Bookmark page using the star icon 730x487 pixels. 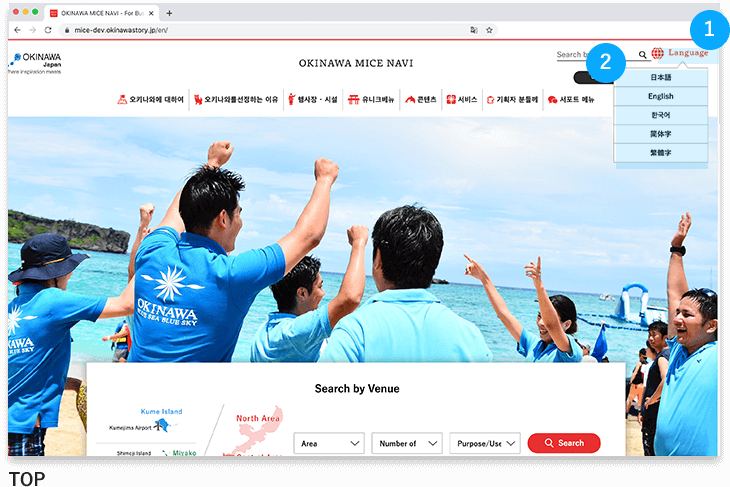point(489,31)
